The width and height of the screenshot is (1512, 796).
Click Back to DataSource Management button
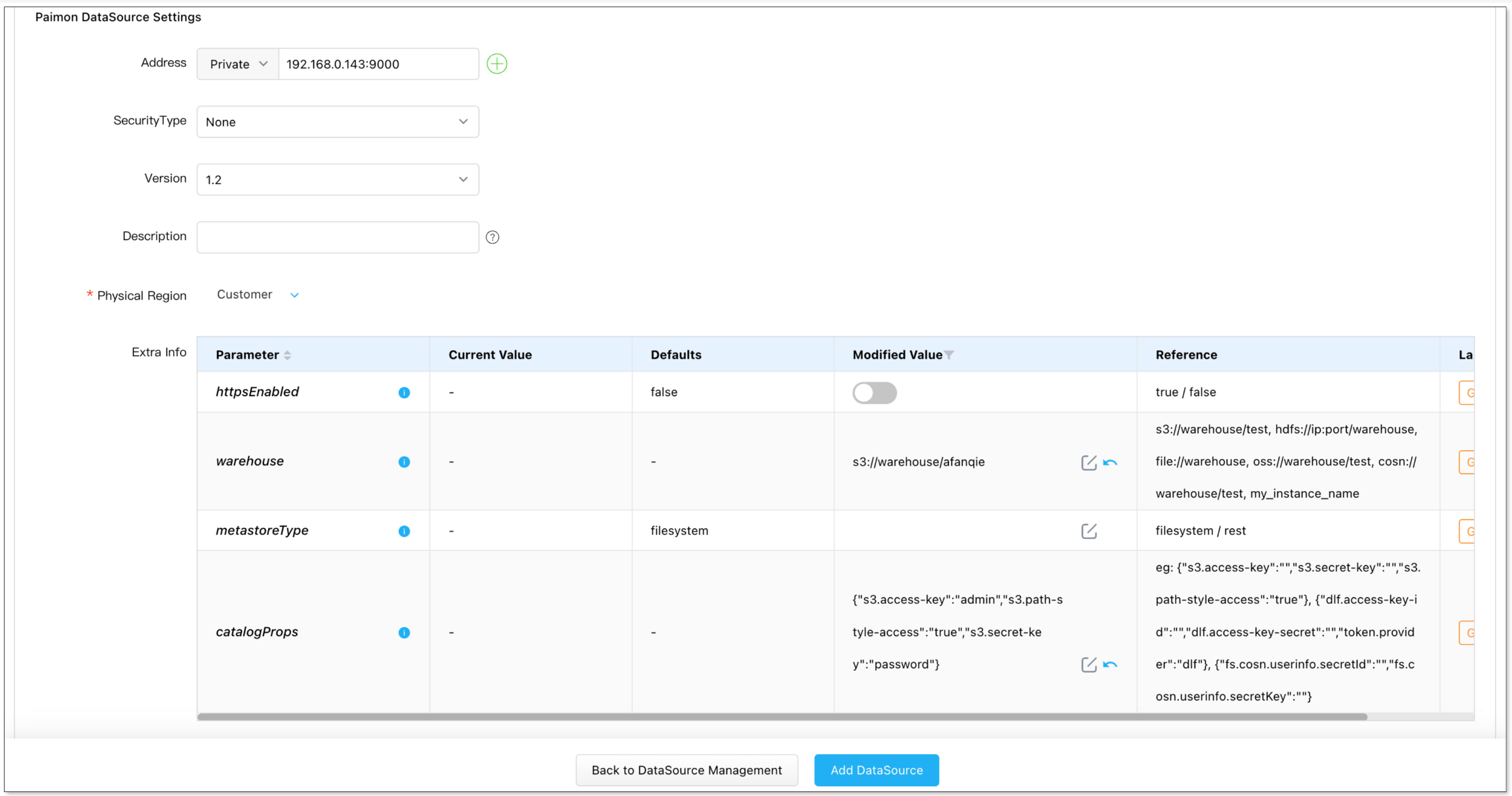pos(686,770)
